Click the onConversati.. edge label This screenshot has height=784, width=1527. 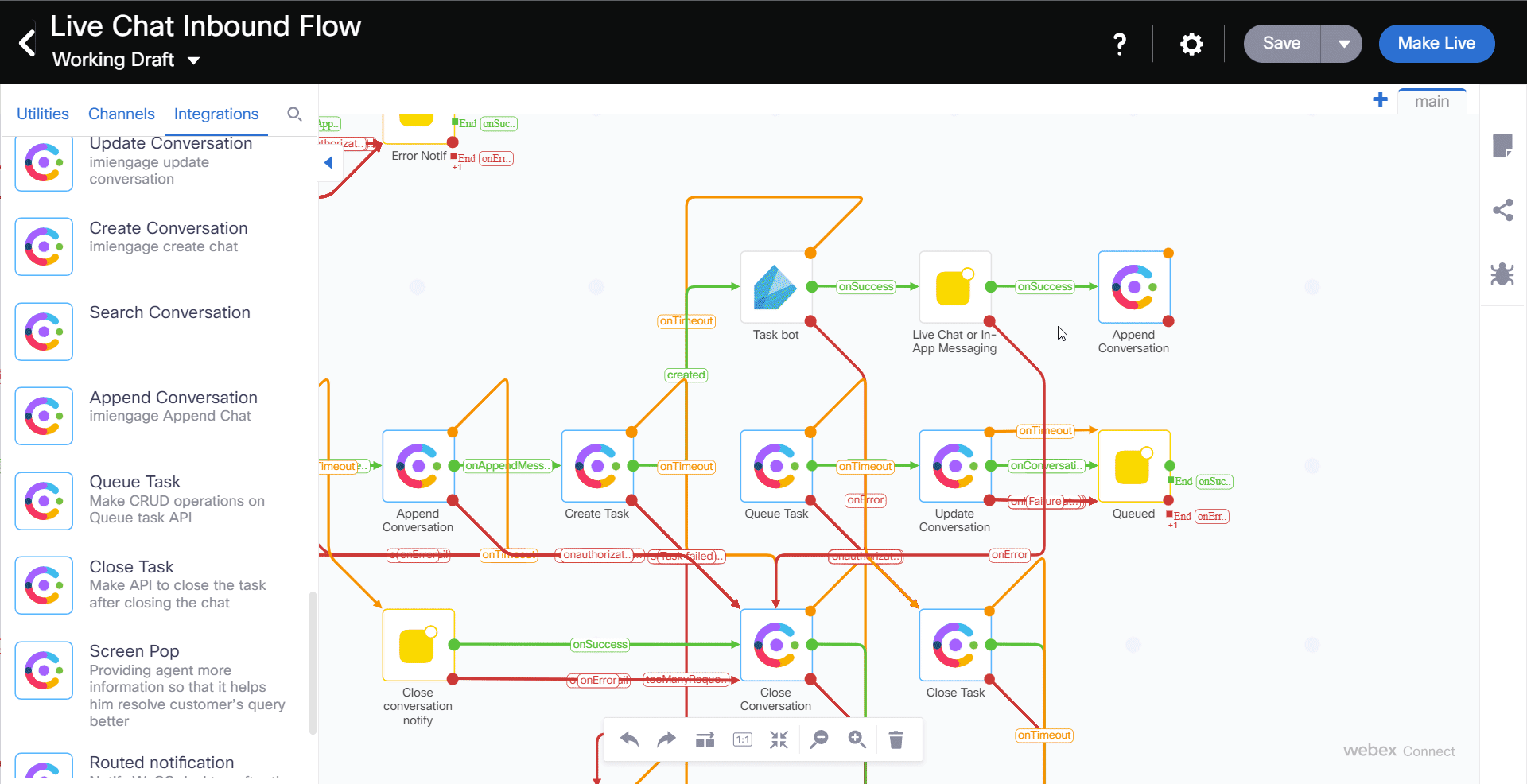tap(1046, 466)
